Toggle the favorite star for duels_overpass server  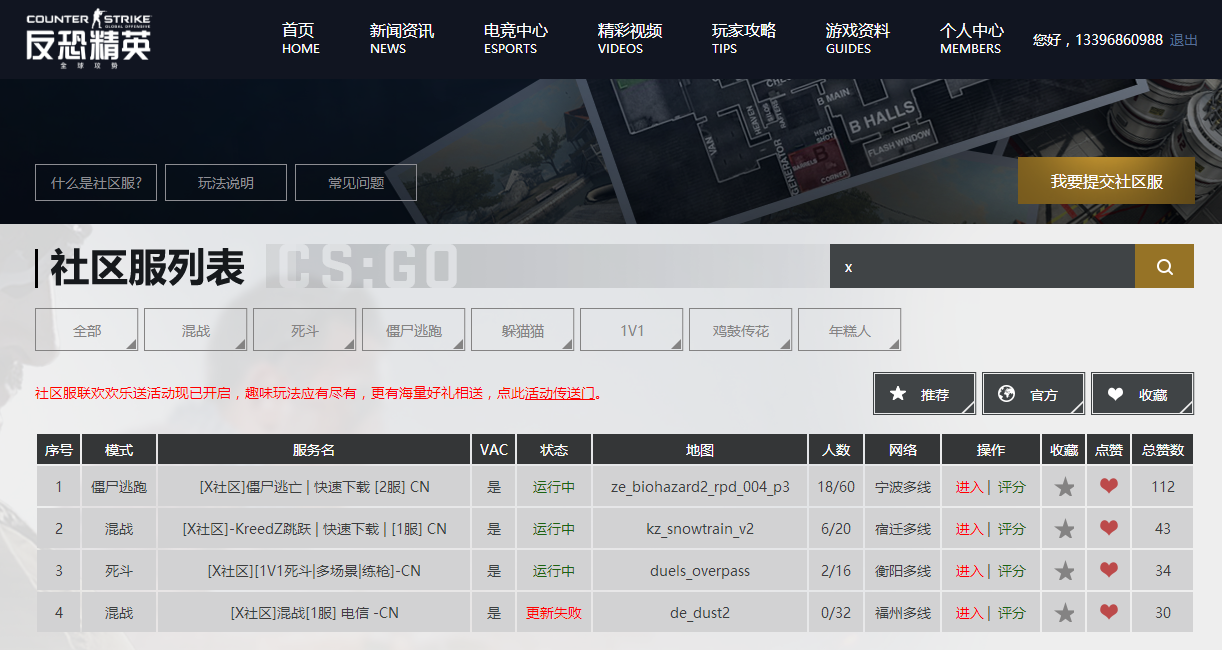pyautogui.click(x=1064, y=570)
